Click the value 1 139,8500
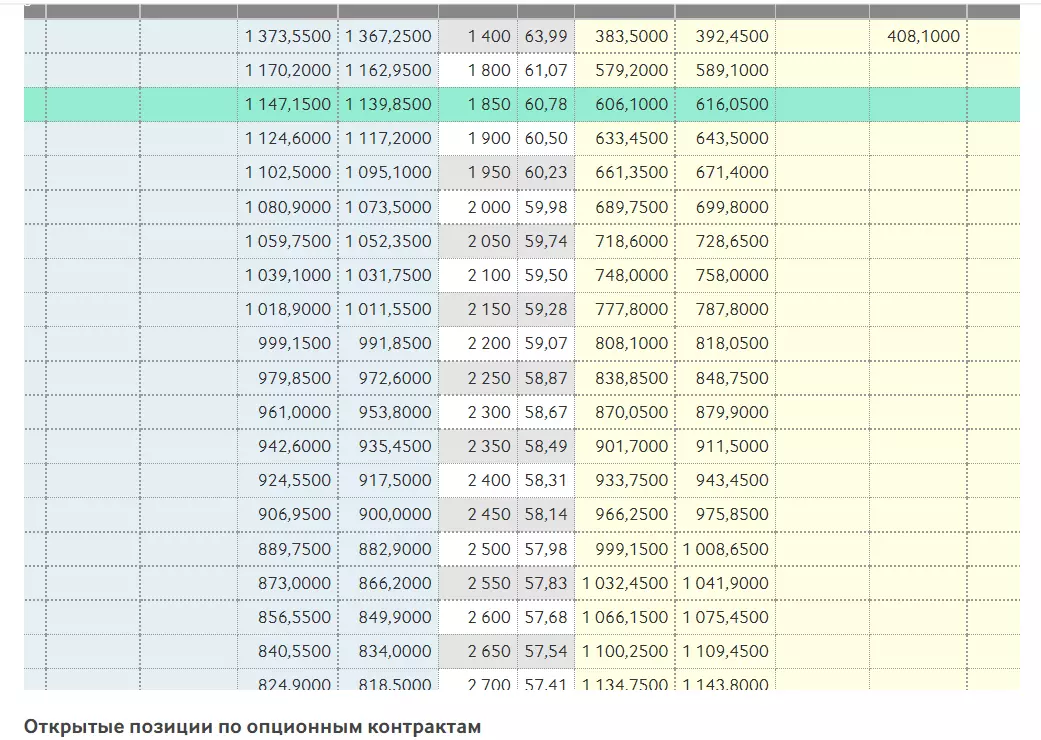Screen dimensions: 1041x740 (x=388, y=105)
